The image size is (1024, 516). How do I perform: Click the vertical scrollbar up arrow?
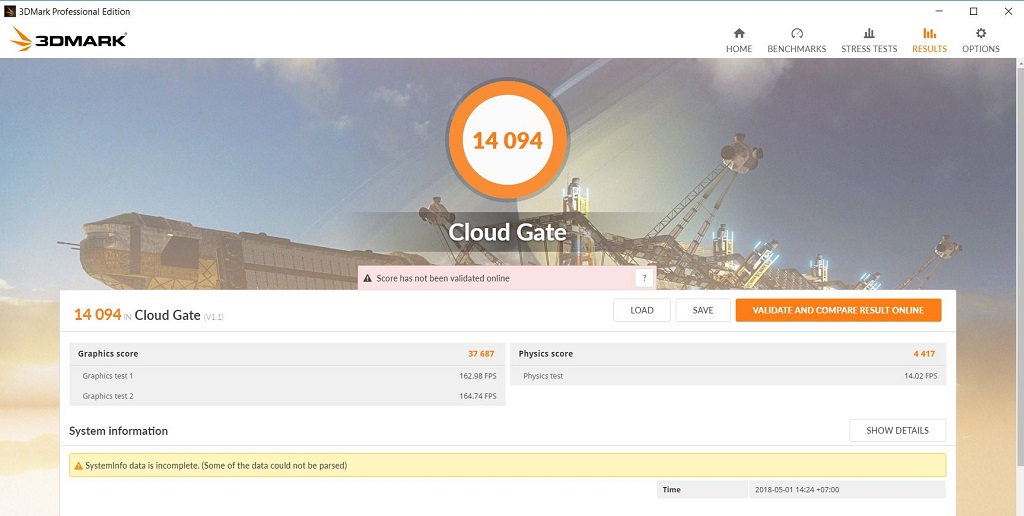[x=1019, y=63]
